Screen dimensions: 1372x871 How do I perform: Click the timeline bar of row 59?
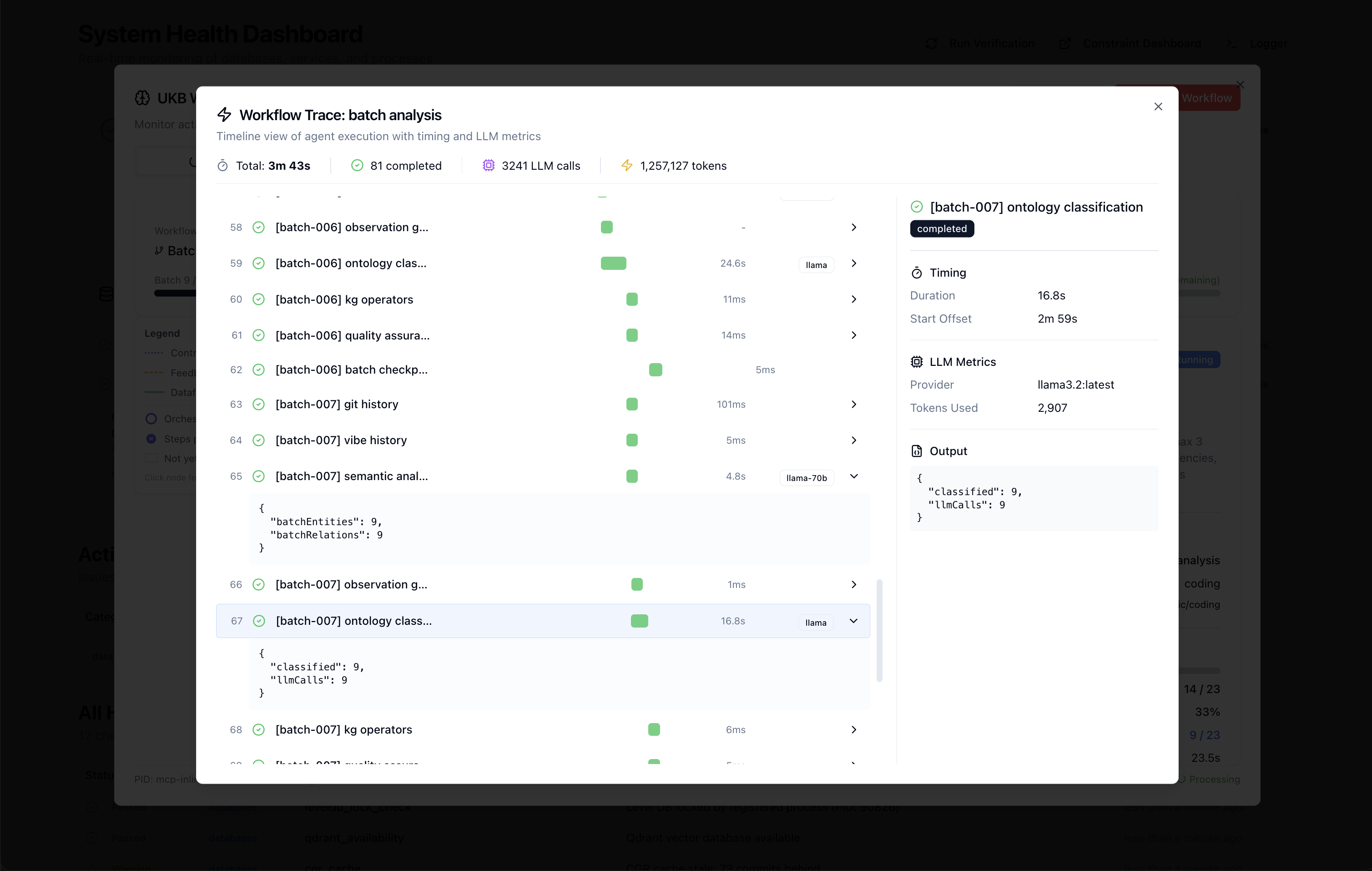[x=614, y=263]
